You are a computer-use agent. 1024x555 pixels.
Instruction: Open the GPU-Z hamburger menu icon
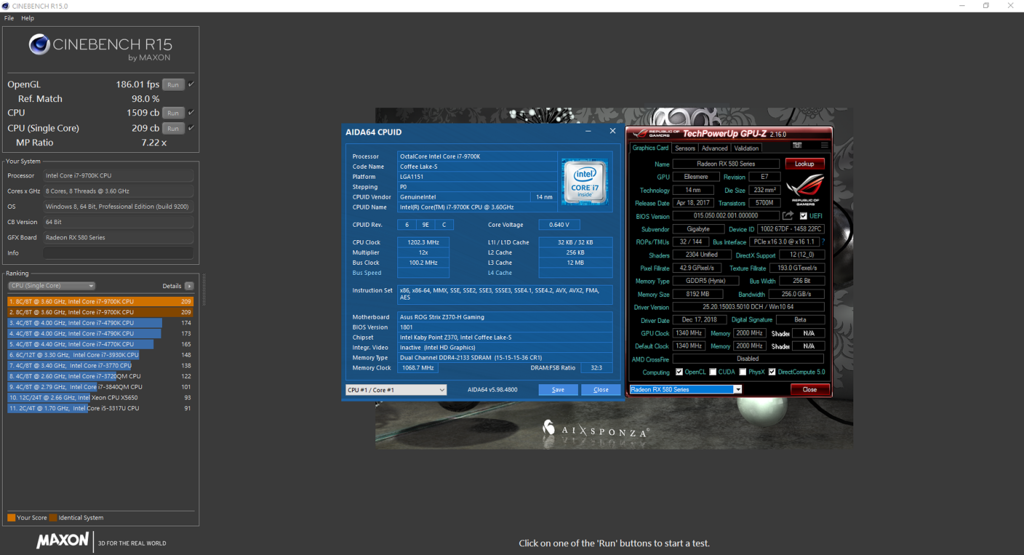point(824,146)
